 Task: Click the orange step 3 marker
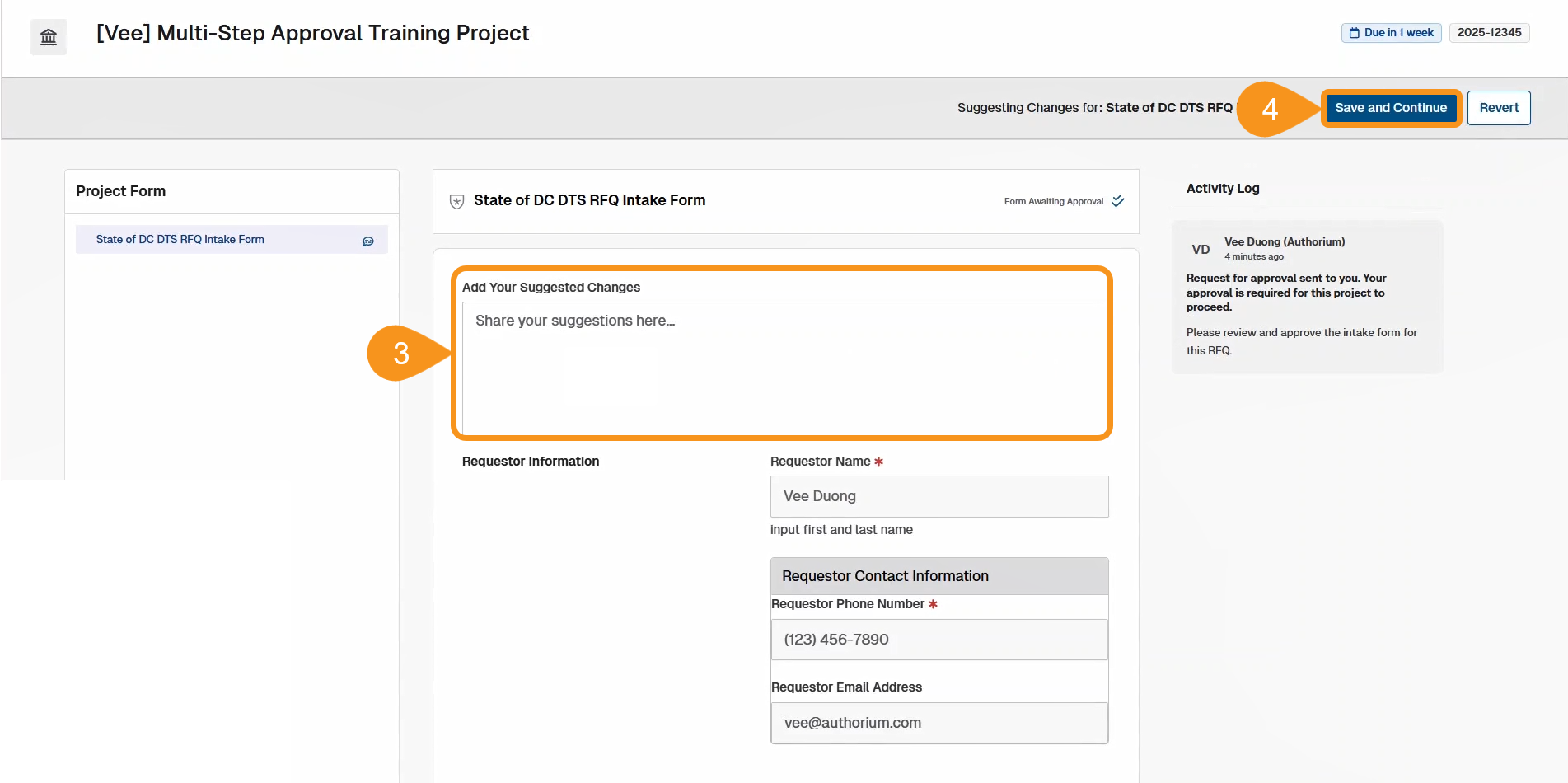[x=401, y=354]
